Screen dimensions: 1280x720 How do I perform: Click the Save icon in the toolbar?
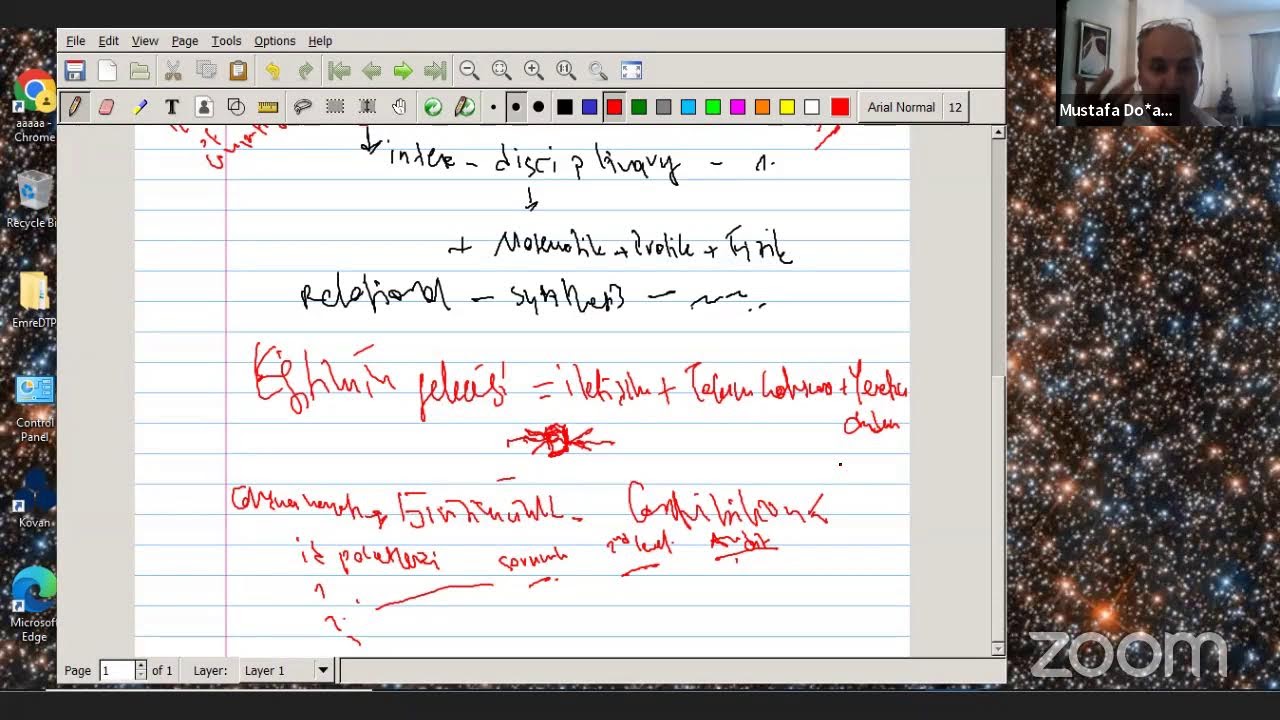tap(75, 70)
